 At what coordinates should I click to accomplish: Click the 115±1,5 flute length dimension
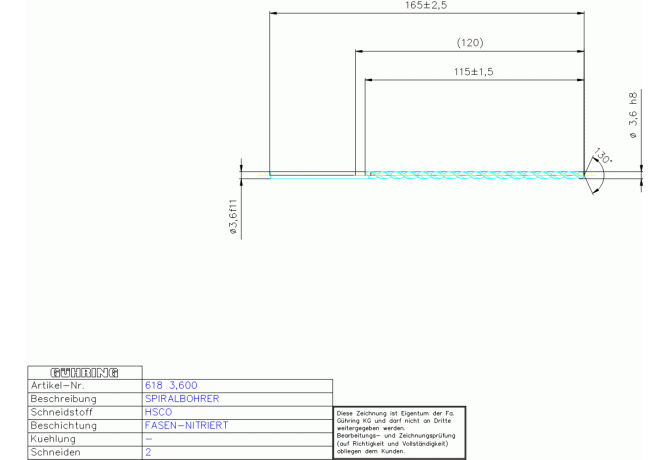(x=473, y=72)
